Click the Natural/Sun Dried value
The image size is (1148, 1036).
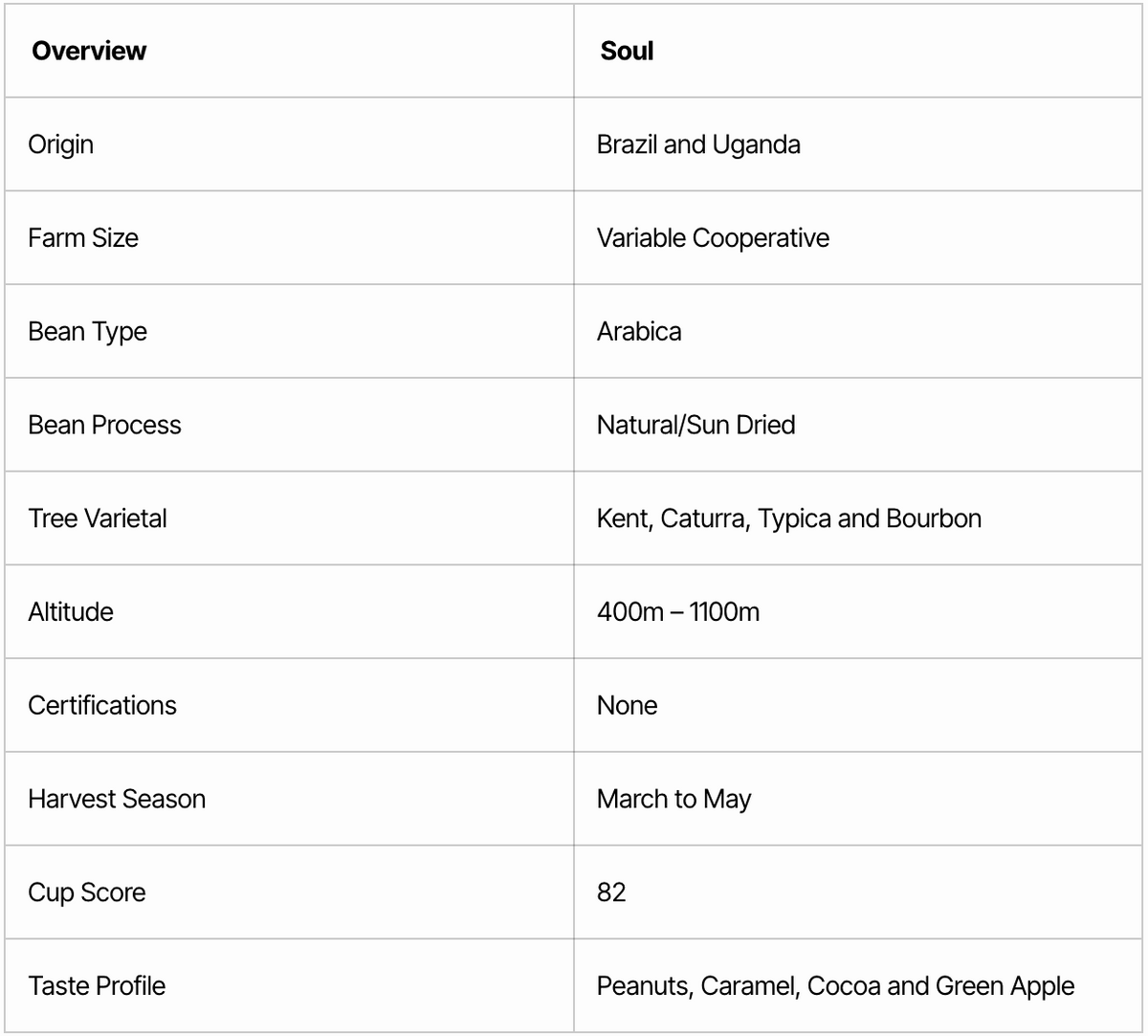click(695, 425)
